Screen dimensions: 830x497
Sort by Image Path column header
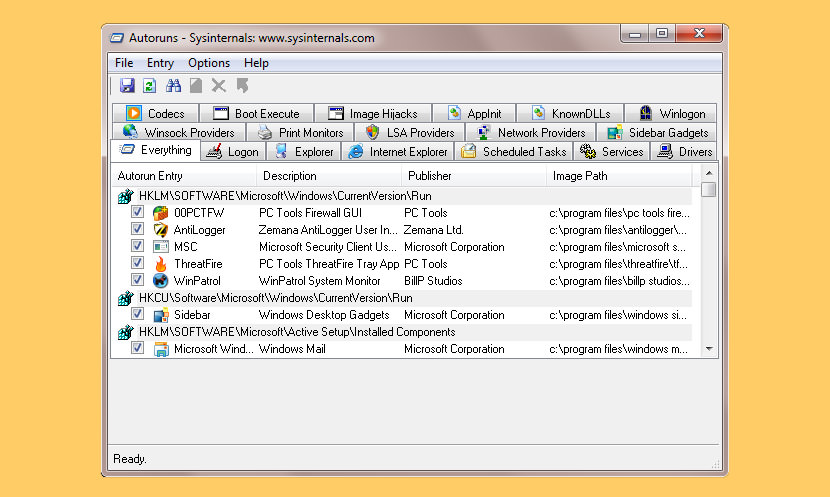[619, 176]
